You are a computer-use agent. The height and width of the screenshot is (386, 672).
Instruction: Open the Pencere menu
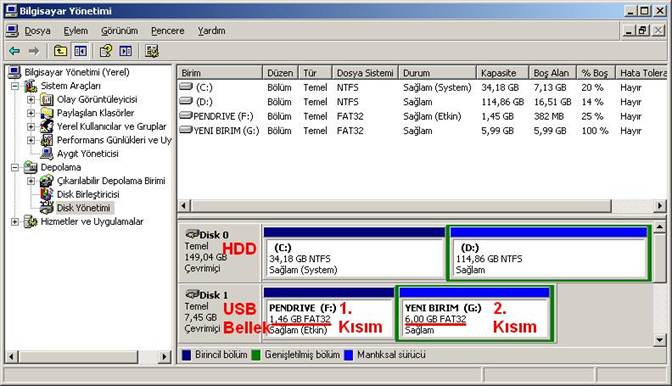tap(168, 31)
